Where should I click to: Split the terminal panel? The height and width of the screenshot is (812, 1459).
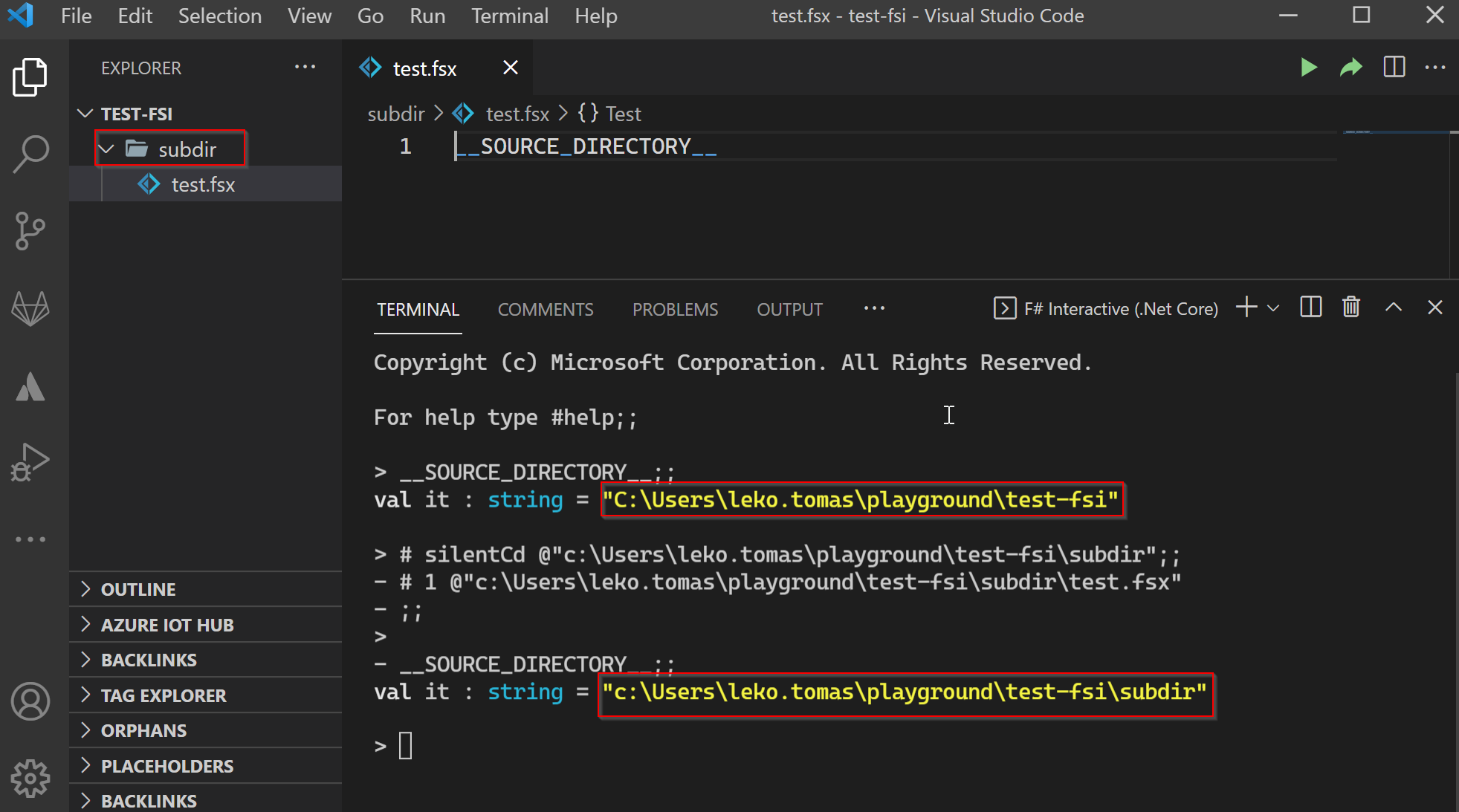[x=1310, y=307]
